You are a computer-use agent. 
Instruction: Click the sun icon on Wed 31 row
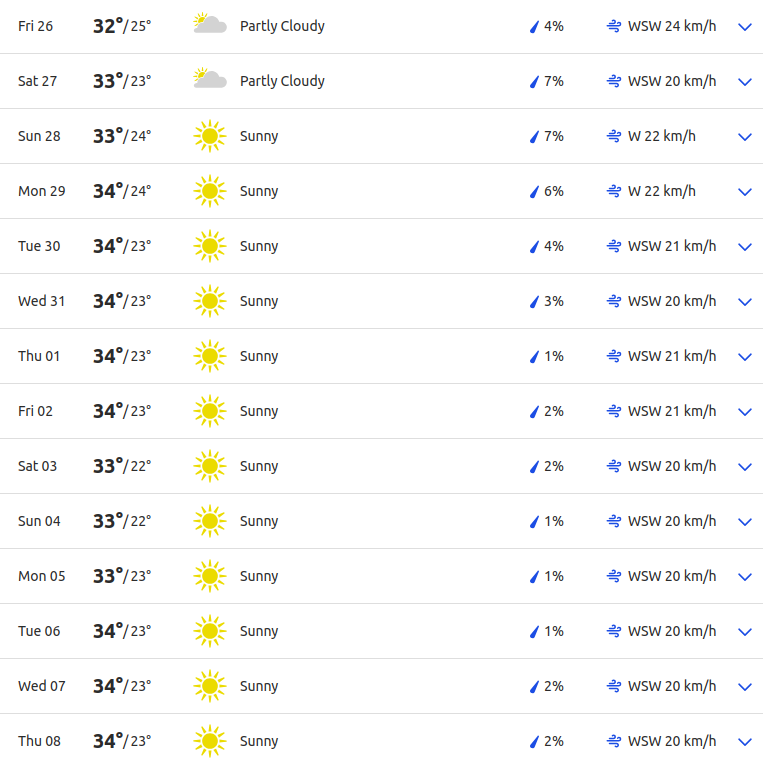click(x=209, y=301)
